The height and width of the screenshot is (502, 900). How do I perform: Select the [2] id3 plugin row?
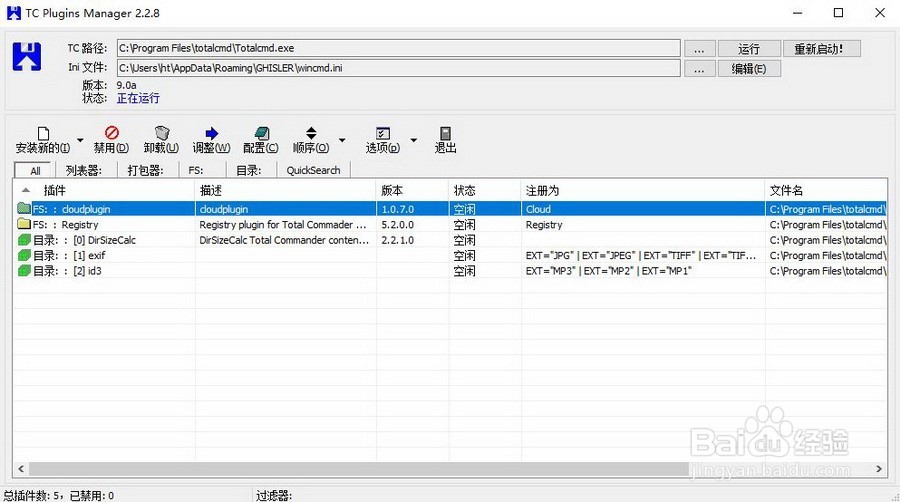tap(451, 271)
